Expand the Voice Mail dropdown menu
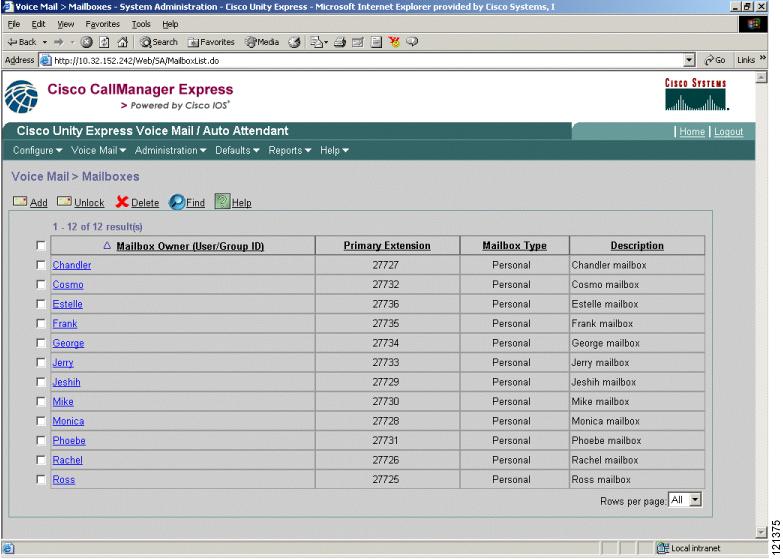 pyautogui.click(x=98, y=150)
